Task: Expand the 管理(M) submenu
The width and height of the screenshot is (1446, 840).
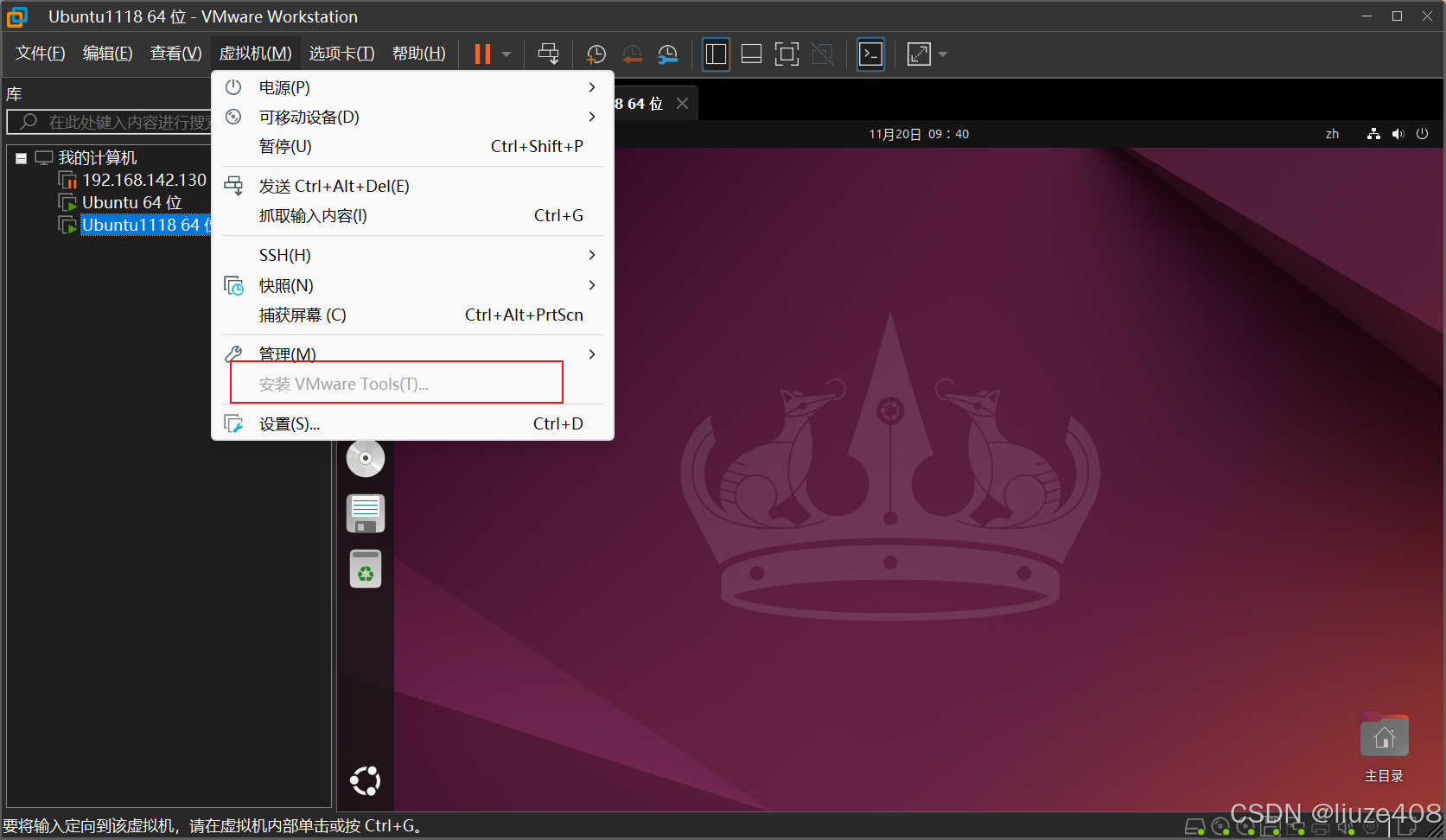Action: point(412,354)
